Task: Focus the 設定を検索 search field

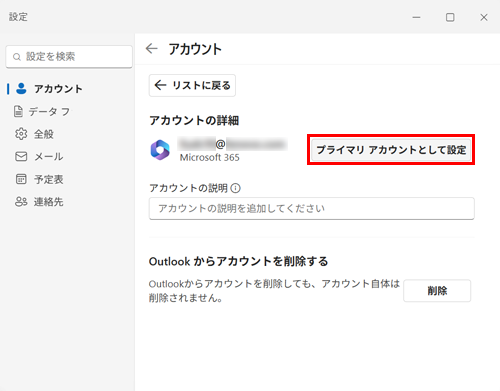Action: click(69, 57)
